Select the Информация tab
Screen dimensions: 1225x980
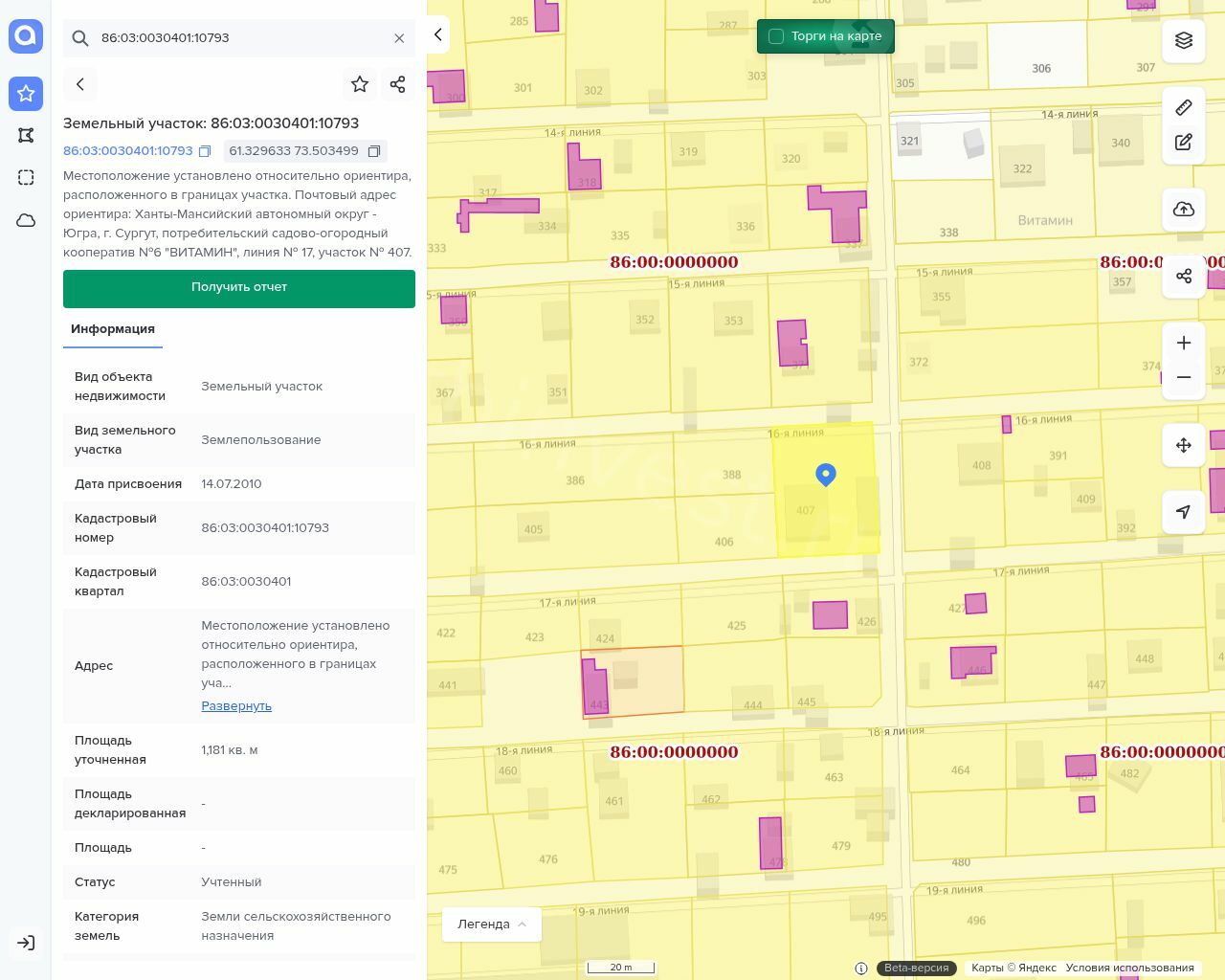point(113,329)
